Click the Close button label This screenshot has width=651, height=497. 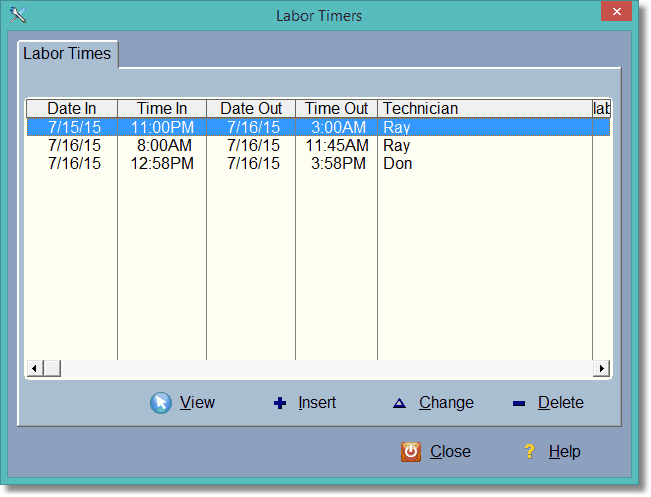450,451
